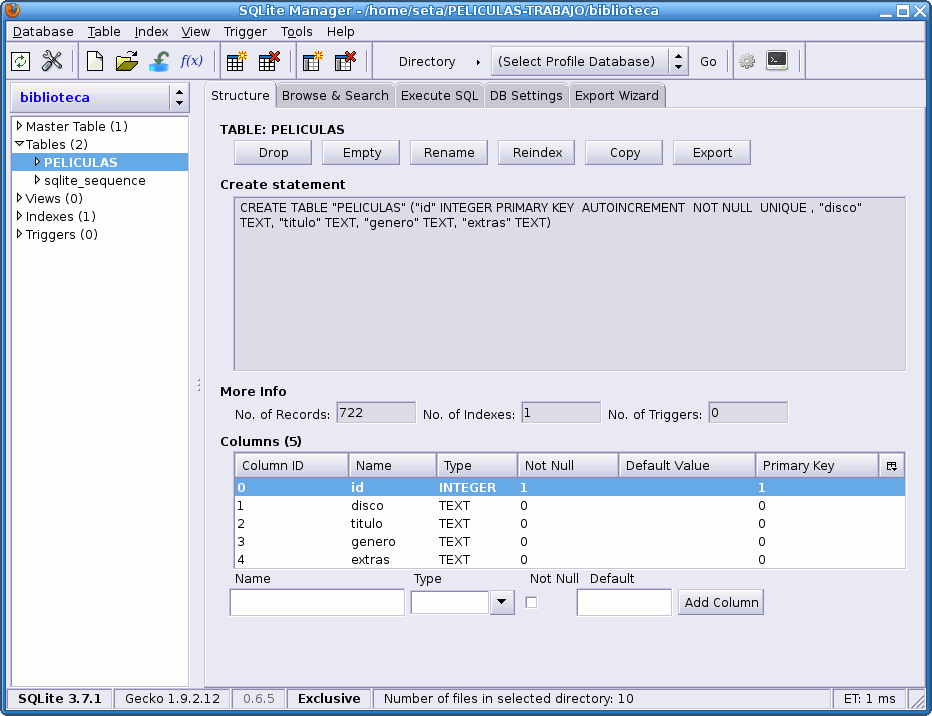Click the Reindex button

(537, 153)
